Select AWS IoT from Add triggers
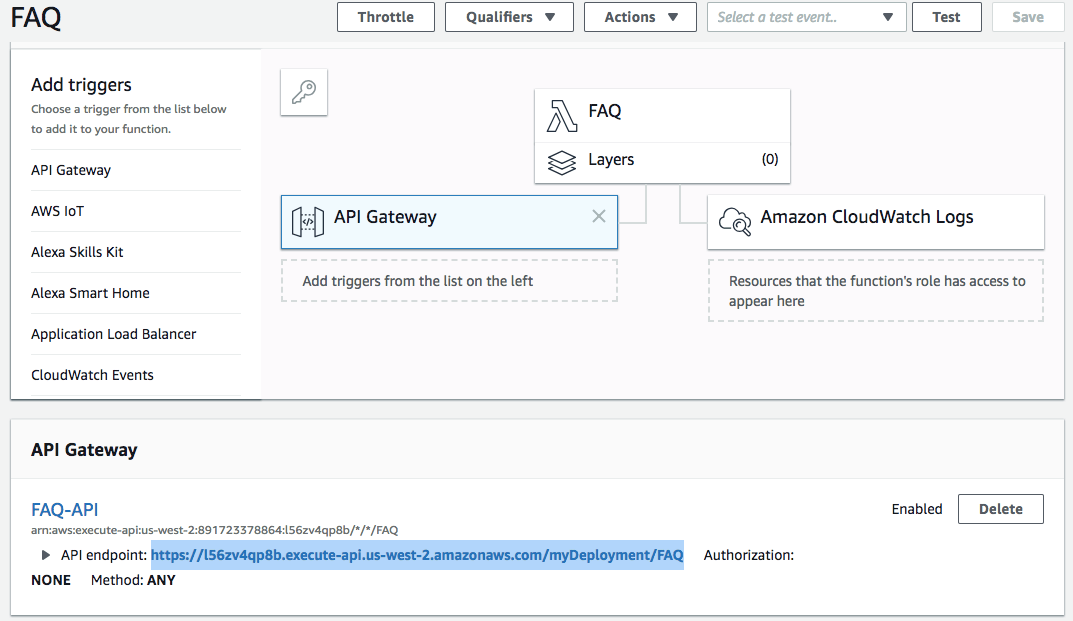 (55, 211)
